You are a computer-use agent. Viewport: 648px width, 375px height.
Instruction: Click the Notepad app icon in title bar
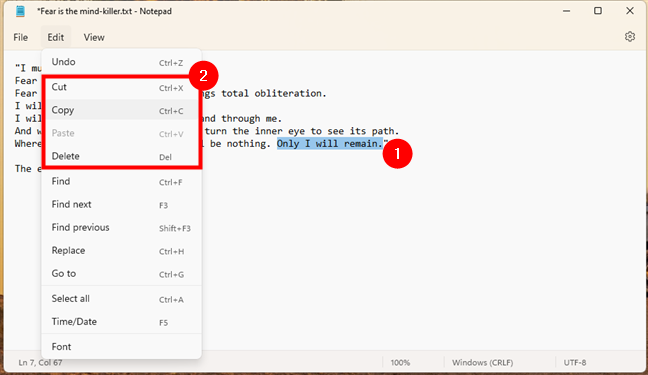[x=20, y=11]
